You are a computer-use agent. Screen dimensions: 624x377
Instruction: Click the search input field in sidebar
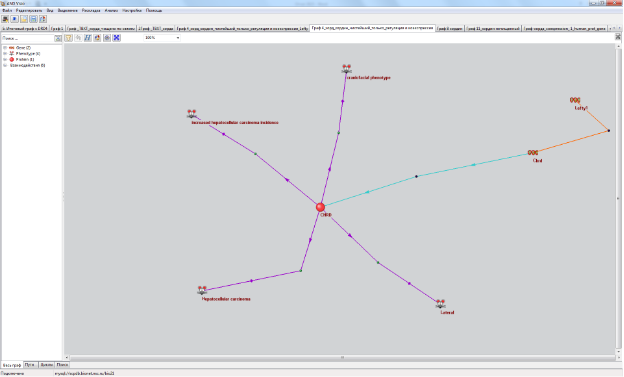[x=28, y=38]
